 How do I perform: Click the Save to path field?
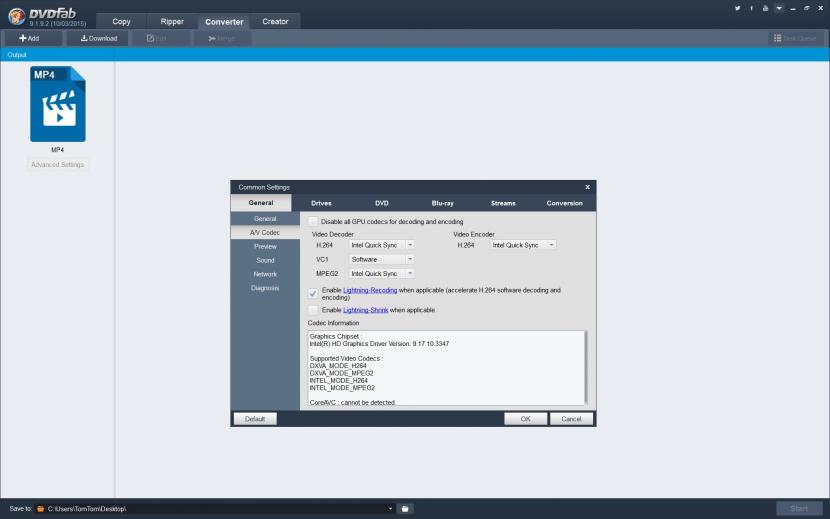click(x=215, y=509)
